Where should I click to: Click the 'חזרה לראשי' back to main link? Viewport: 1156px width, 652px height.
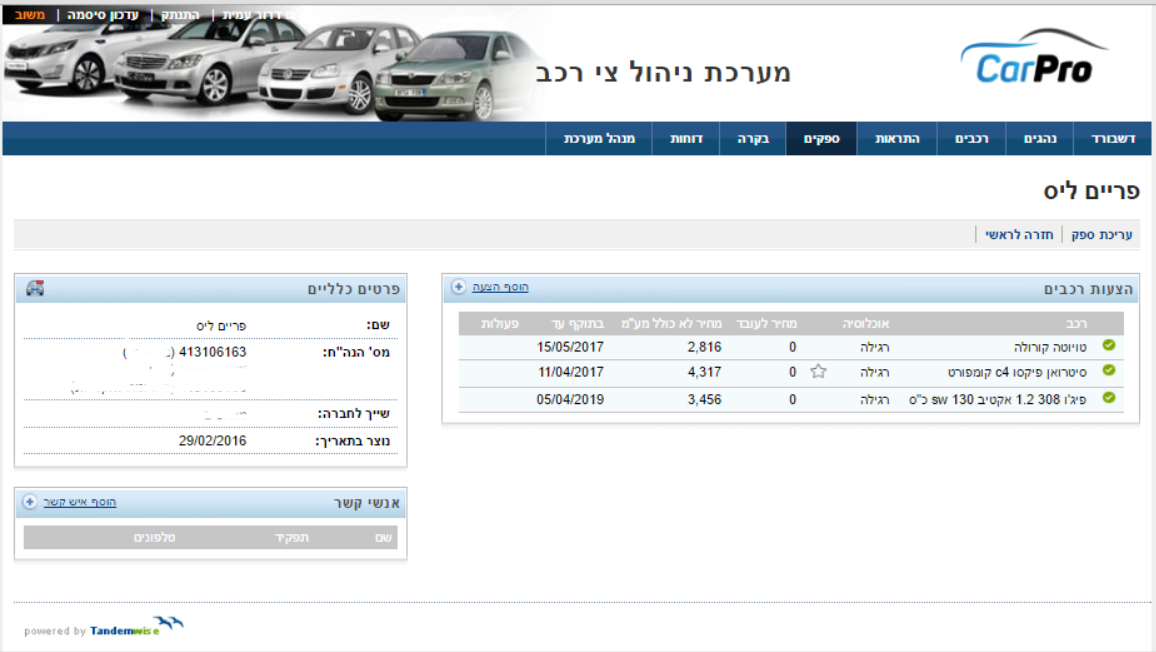pyautogui.click(x=1019, y=235)
